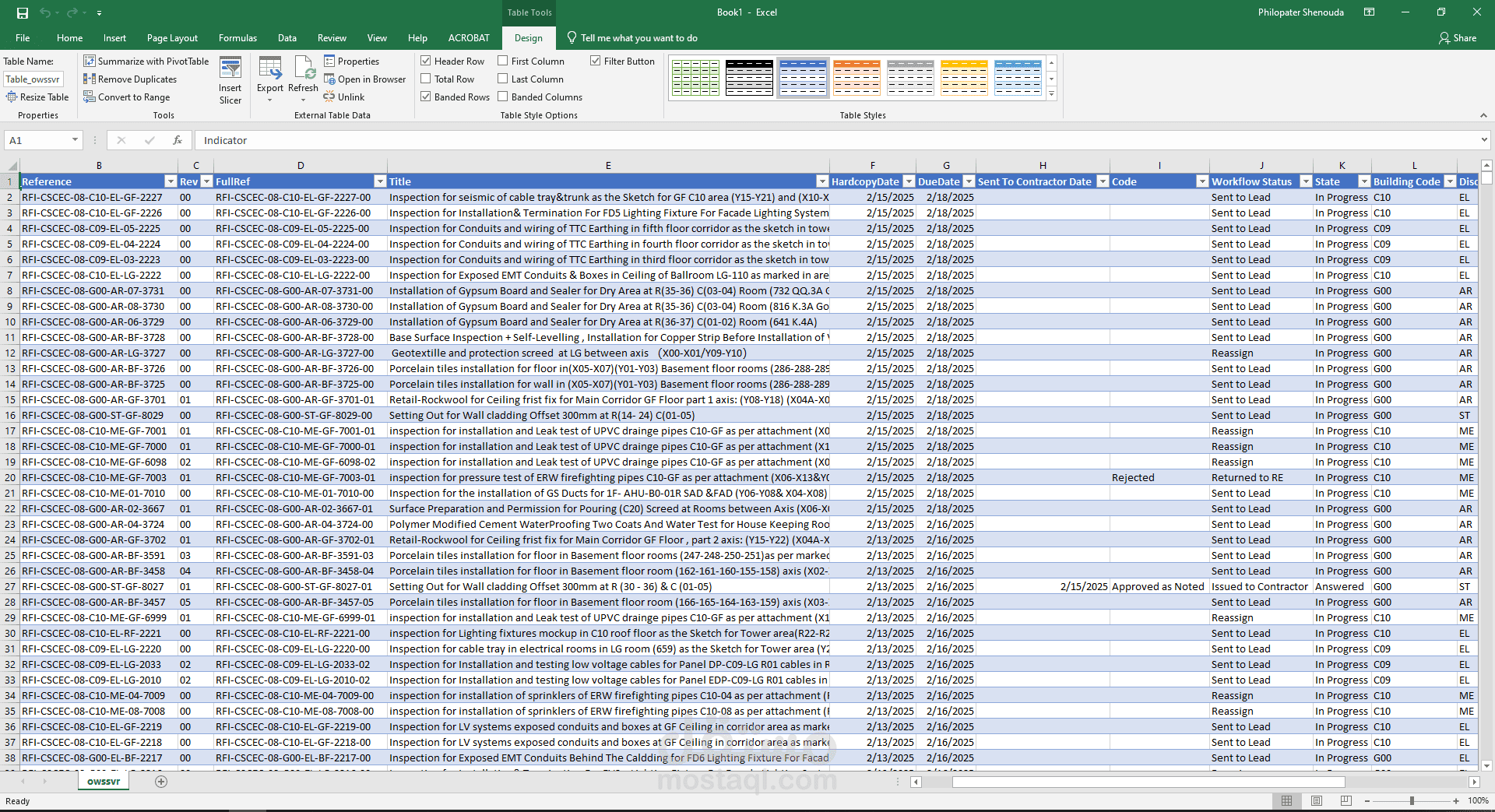Image resolution: width=1495 pixels, height=812 pixels.
Task: Click the zoom slider handle
Action: tap(1412, 800)
